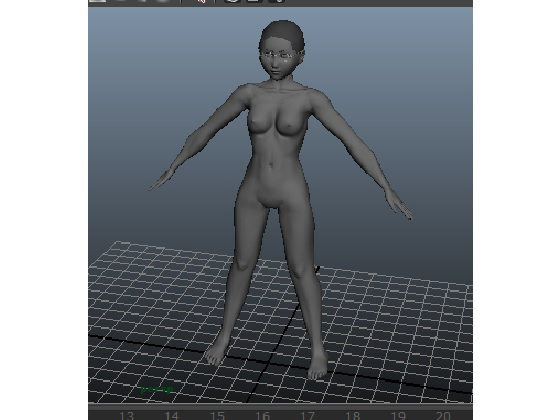Jump to frame 20 on the timeline
This screenshot has height=420, width=560.
(x=443, y=416)
